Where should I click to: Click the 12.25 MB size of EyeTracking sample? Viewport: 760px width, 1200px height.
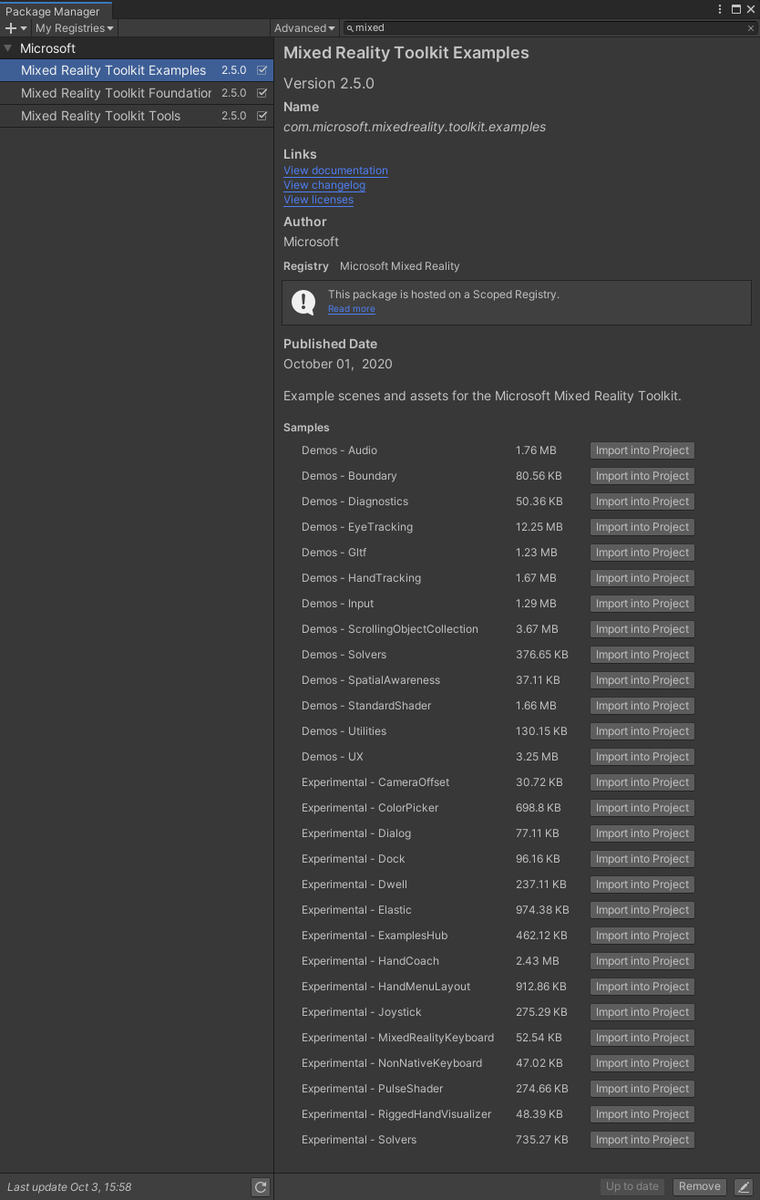pyautogui.click(x=539, y=527)
